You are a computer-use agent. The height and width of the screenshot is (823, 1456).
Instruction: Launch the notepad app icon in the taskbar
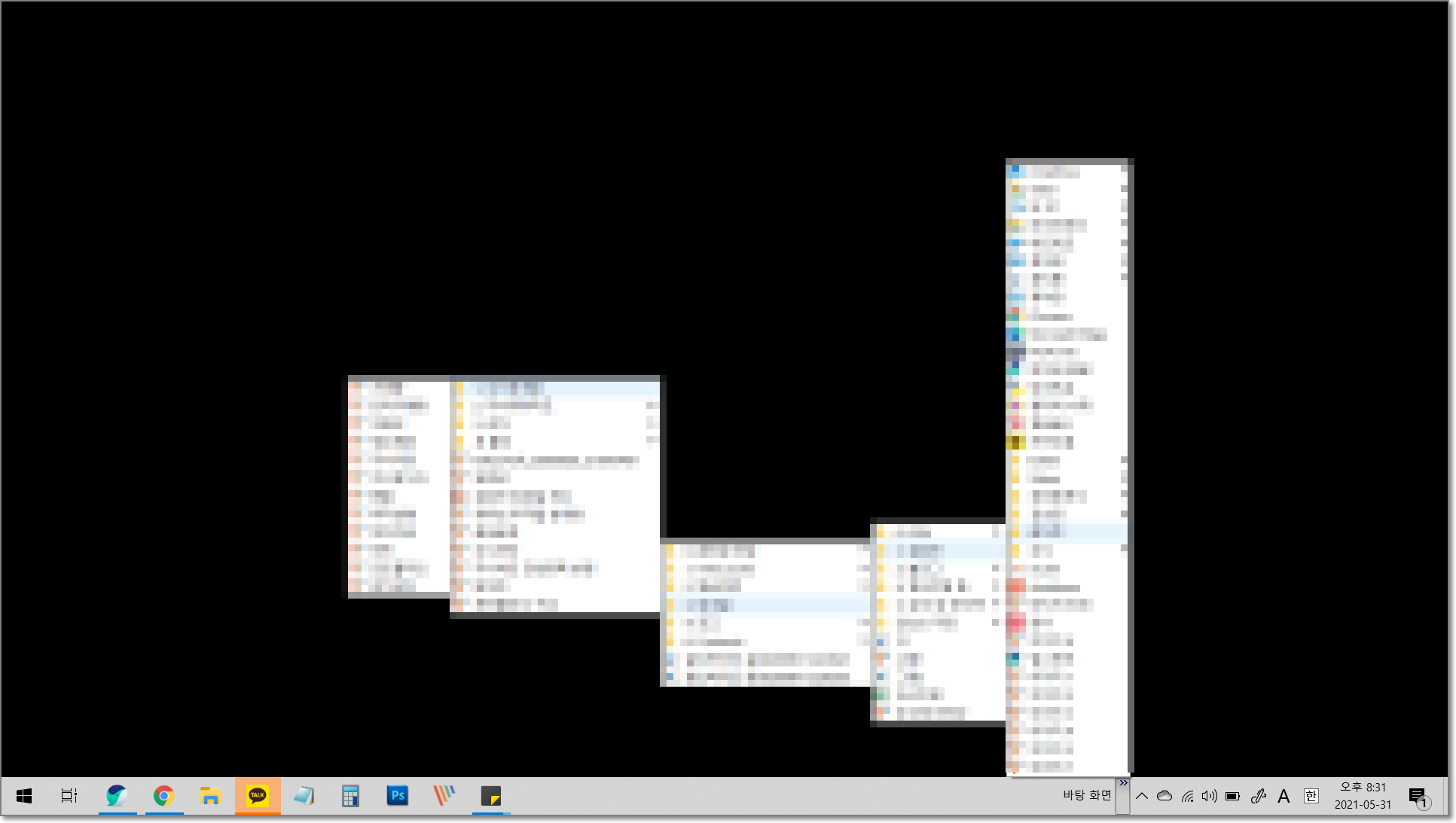tap(304, 796)
